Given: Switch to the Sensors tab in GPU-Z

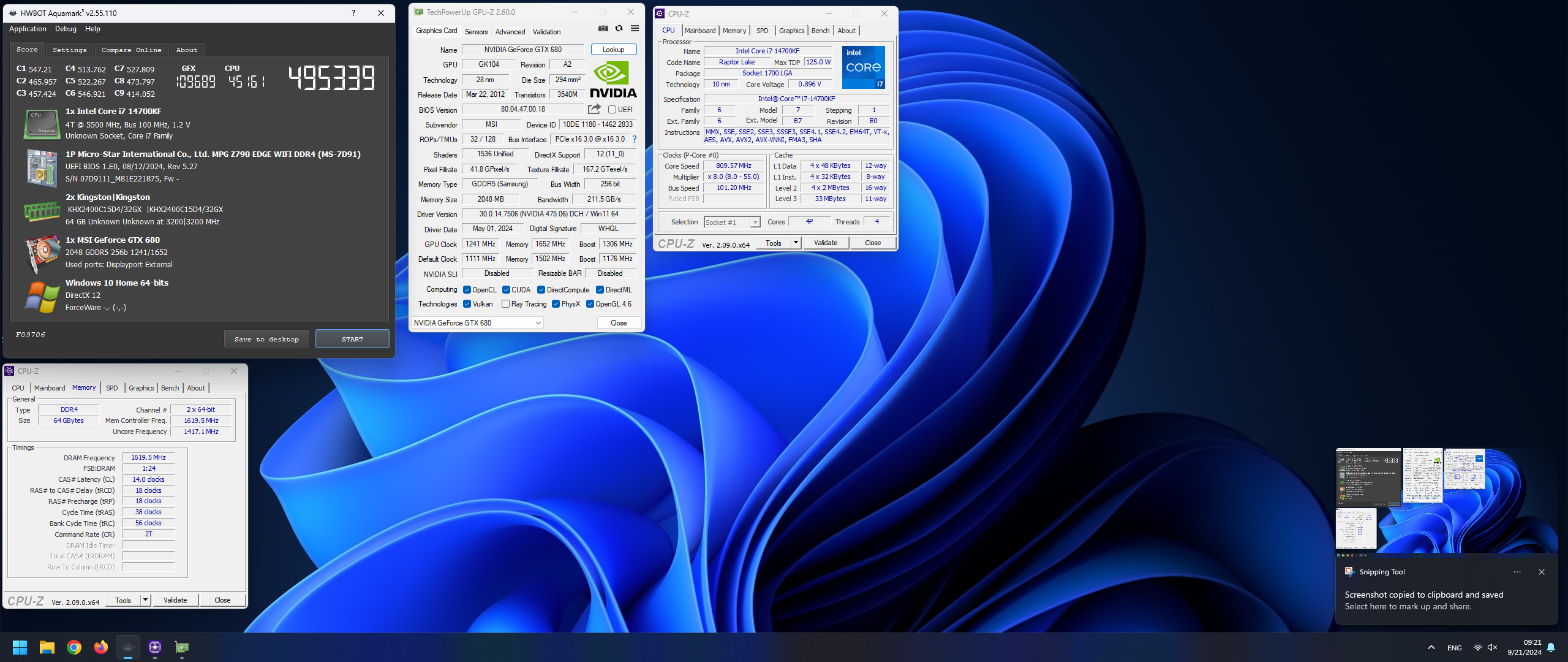Looking at the screenshot, I should point(476,31).
